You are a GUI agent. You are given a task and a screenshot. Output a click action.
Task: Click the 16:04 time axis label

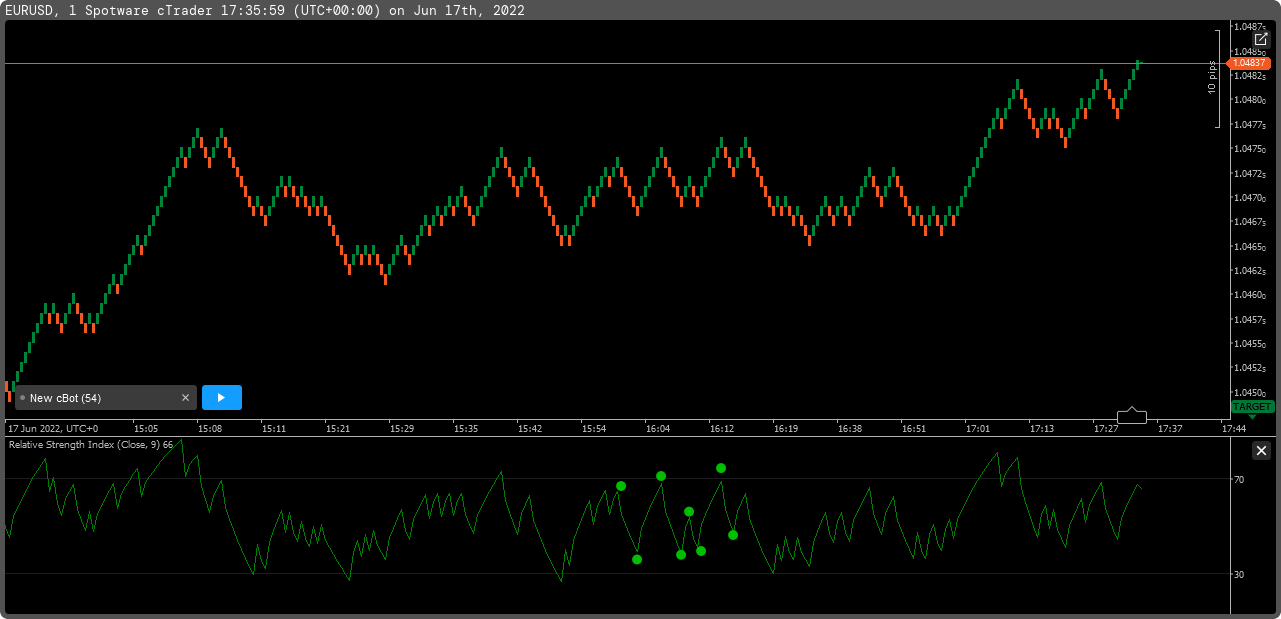(658, 428)
